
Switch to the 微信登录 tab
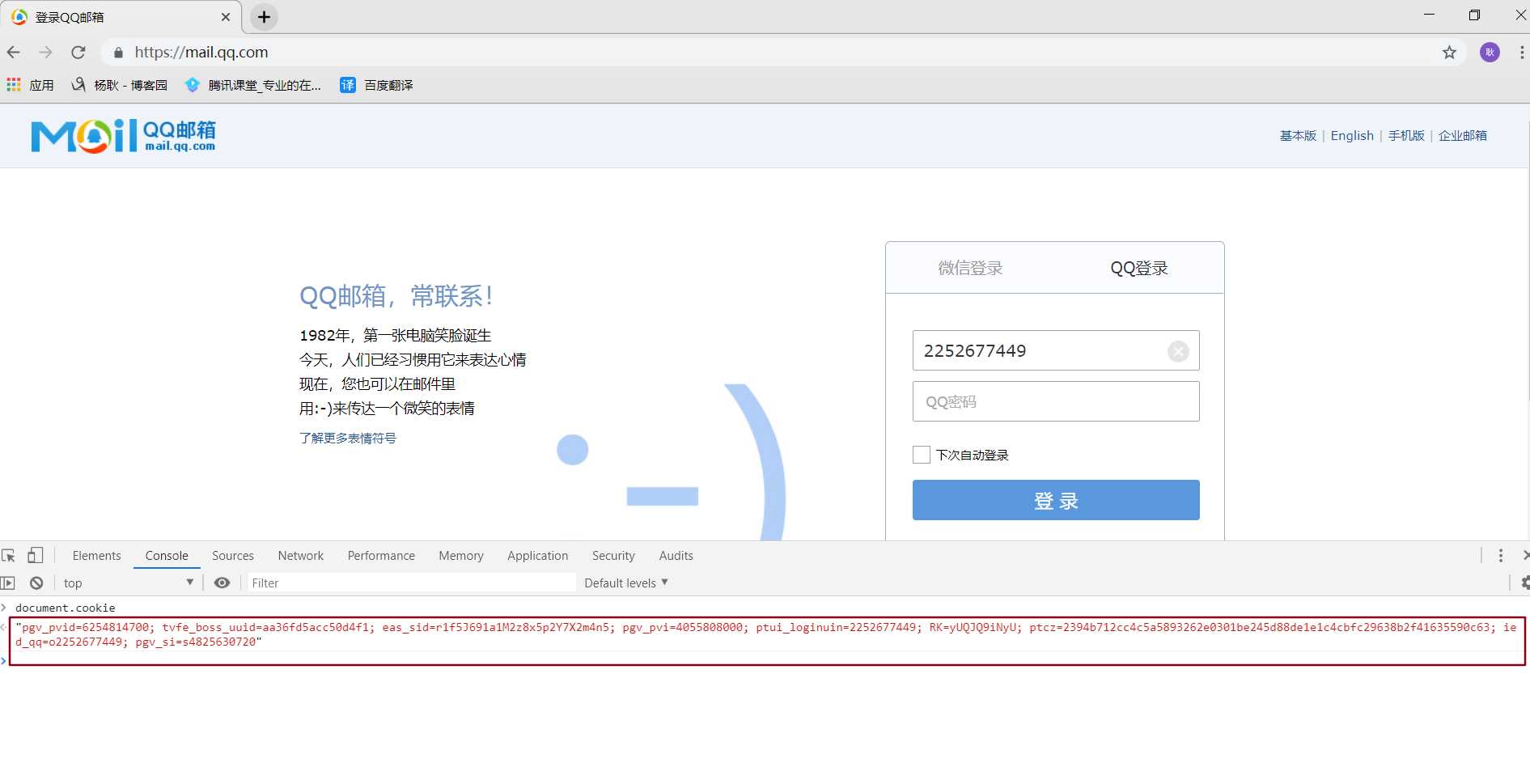tap(970, 268)
